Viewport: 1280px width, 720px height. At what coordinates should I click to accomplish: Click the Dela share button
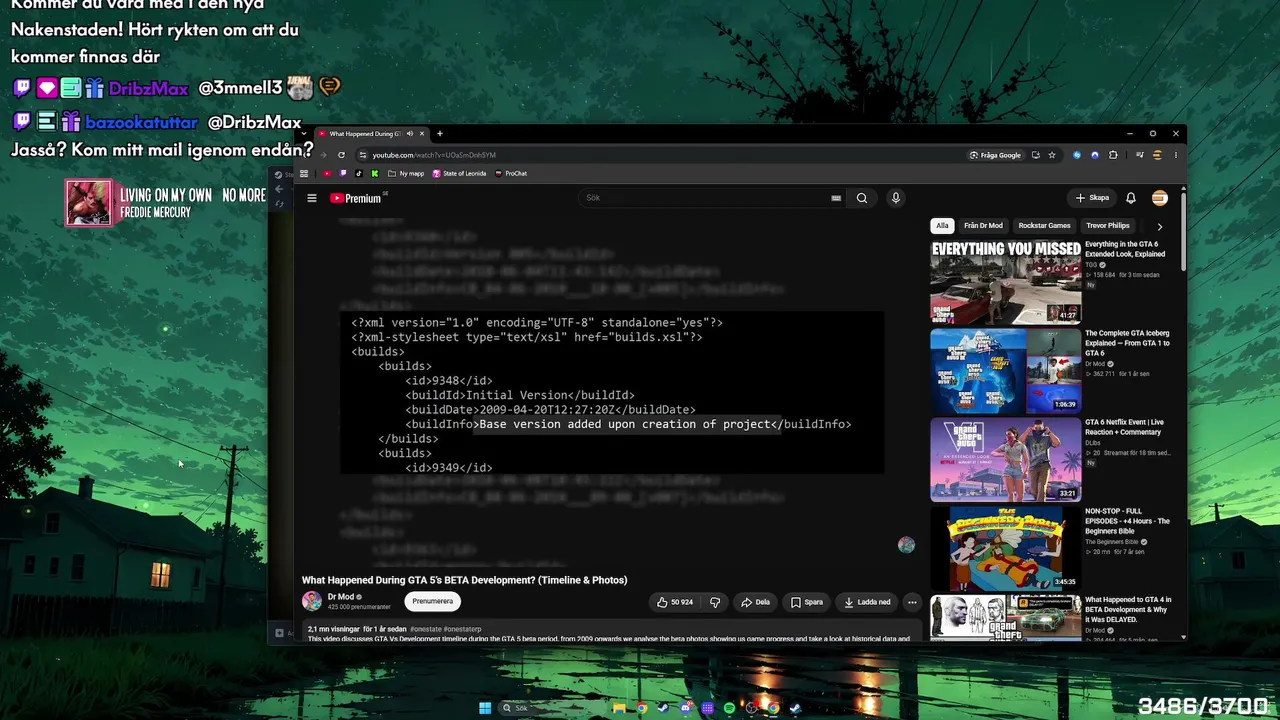click(755, 602)
